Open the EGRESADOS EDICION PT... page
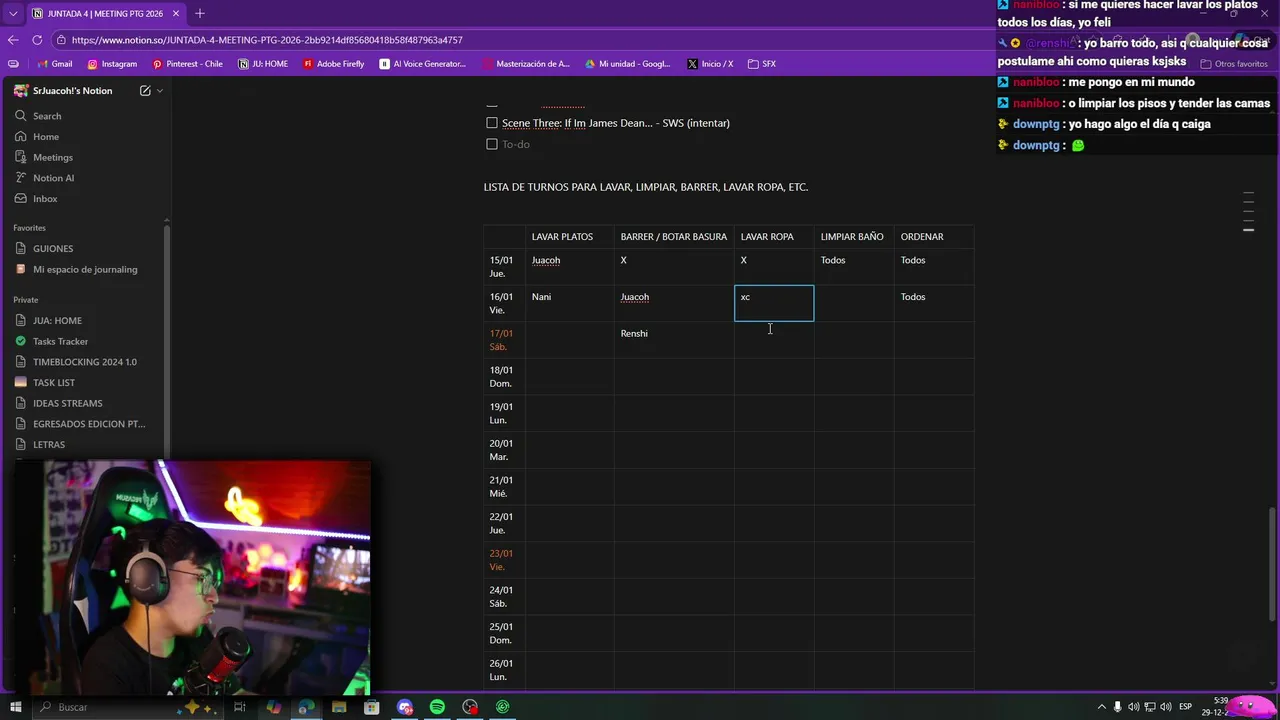 click(x=88, y=424)
